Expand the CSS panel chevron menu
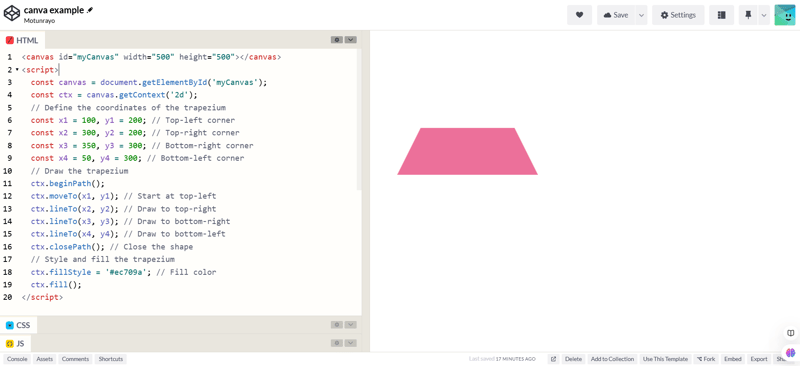Image resolution: width=800 pixels, height=366 pixels. pos(351,325)
